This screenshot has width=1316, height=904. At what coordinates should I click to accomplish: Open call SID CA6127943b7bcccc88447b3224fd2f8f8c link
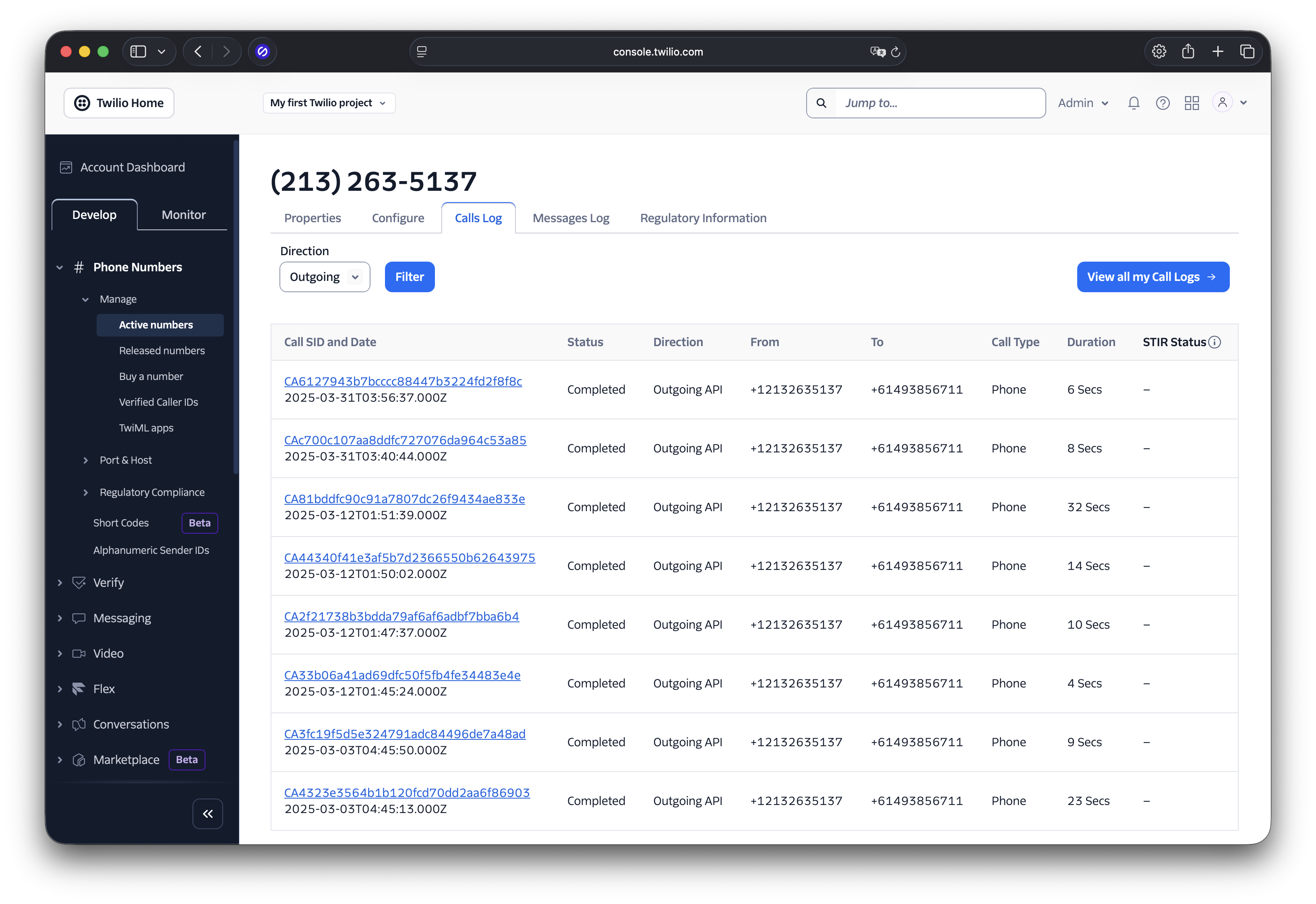coord(403,381)
